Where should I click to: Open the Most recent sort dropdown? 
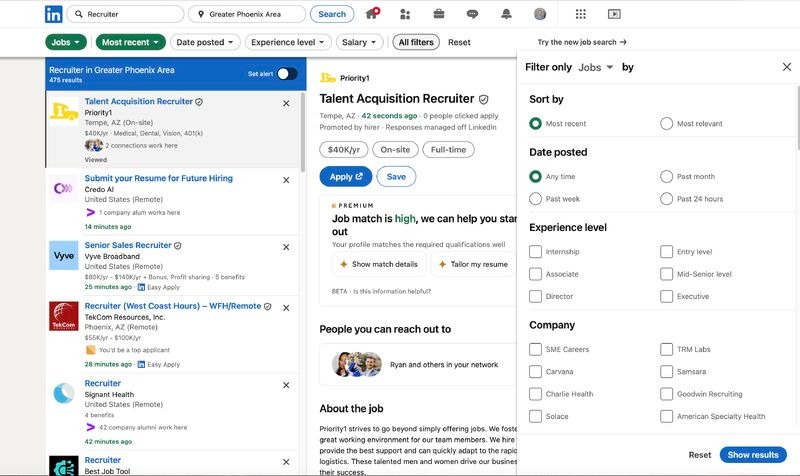click(x=131, y=42)
